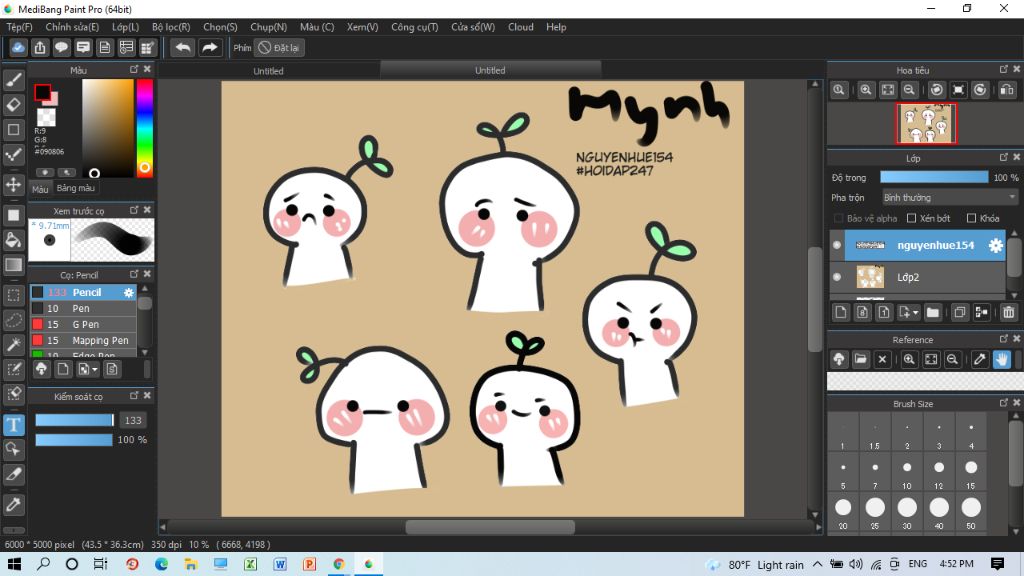
Task: Enable the Xén bớt checkbox
Action: pyautogui.click(x=912, y=218)
